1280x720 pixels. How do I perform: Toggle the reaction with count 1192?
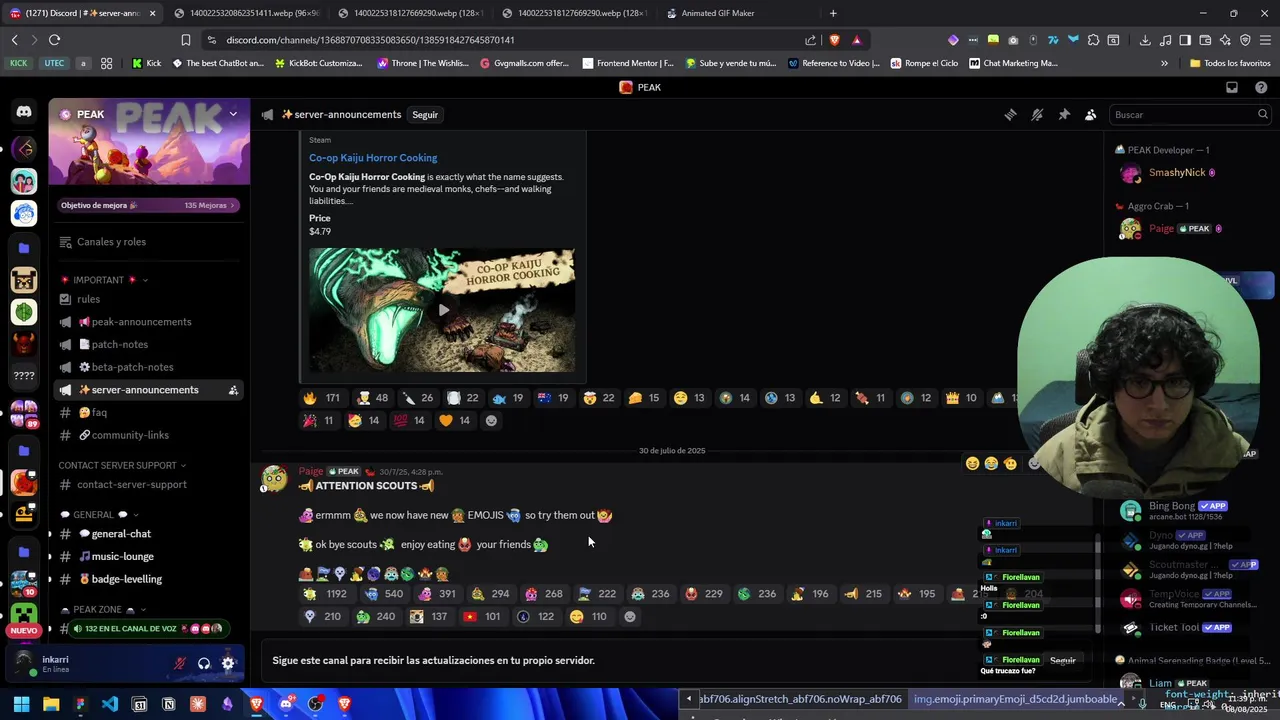tap(325, 594)
